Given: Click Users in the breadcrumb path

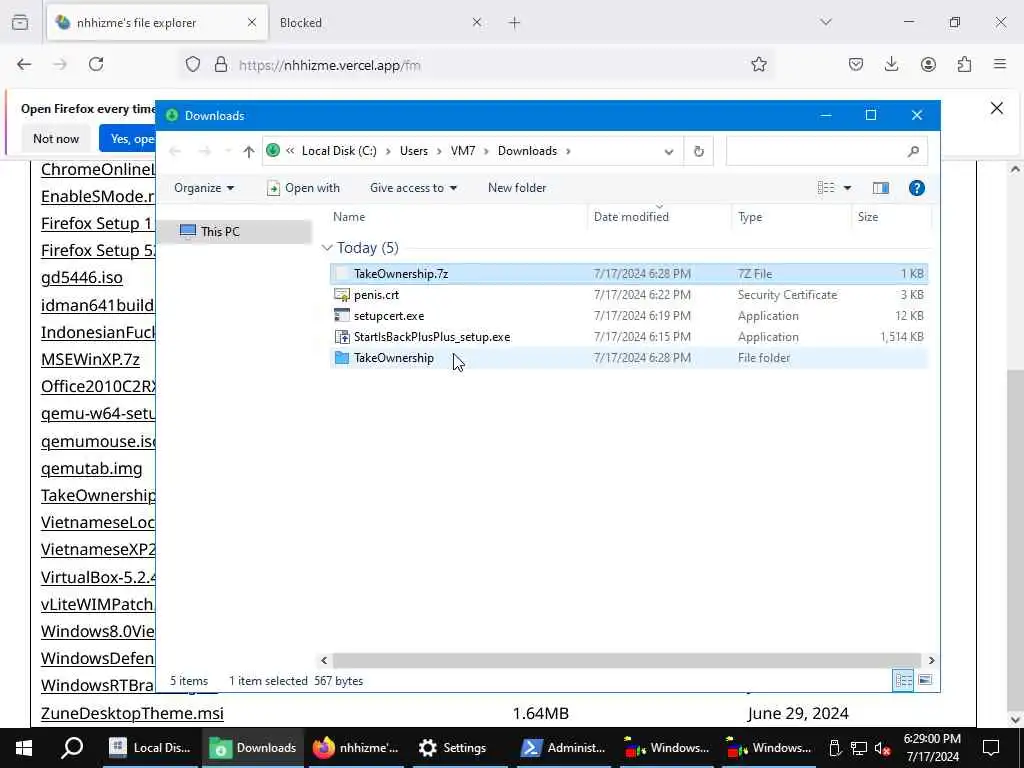Looking at the screenshot, I should coord(413,151).
